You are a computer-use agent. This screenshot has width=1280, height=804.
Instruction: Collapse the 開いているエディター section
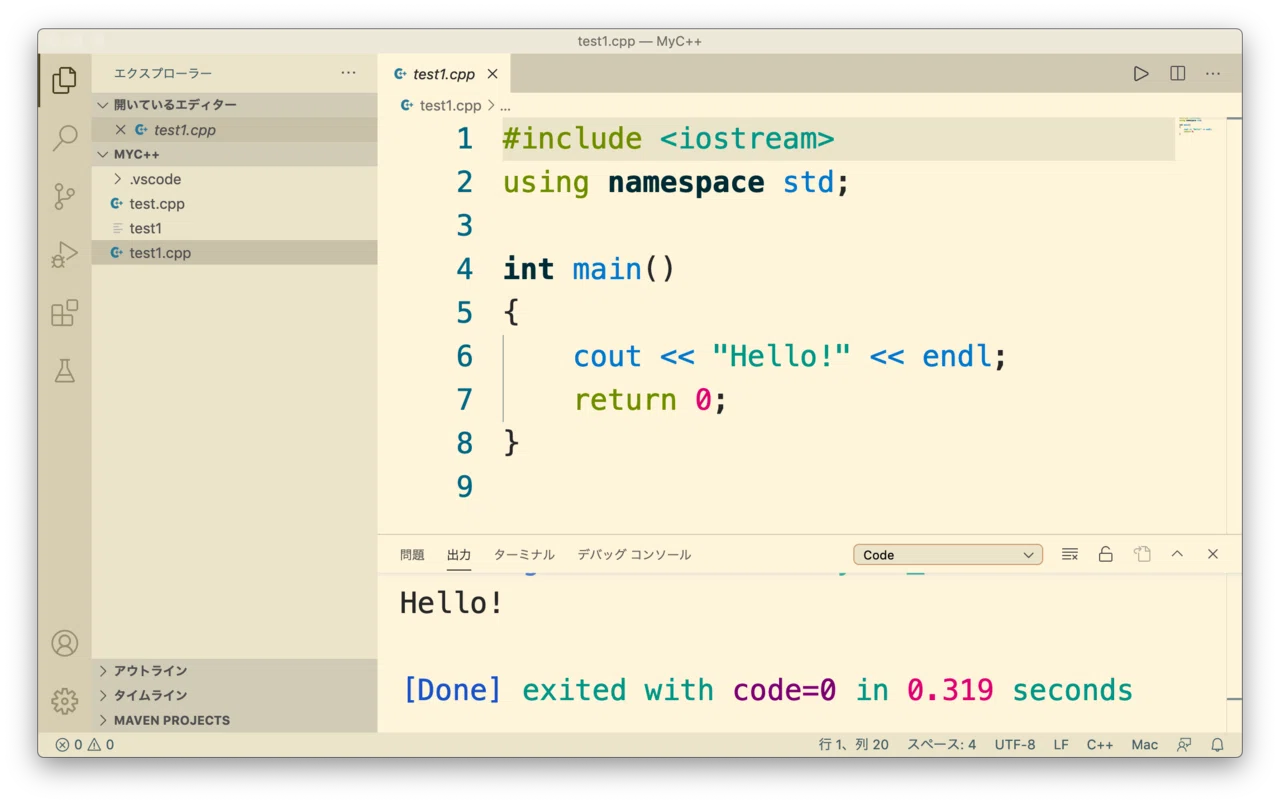[235, 105]
